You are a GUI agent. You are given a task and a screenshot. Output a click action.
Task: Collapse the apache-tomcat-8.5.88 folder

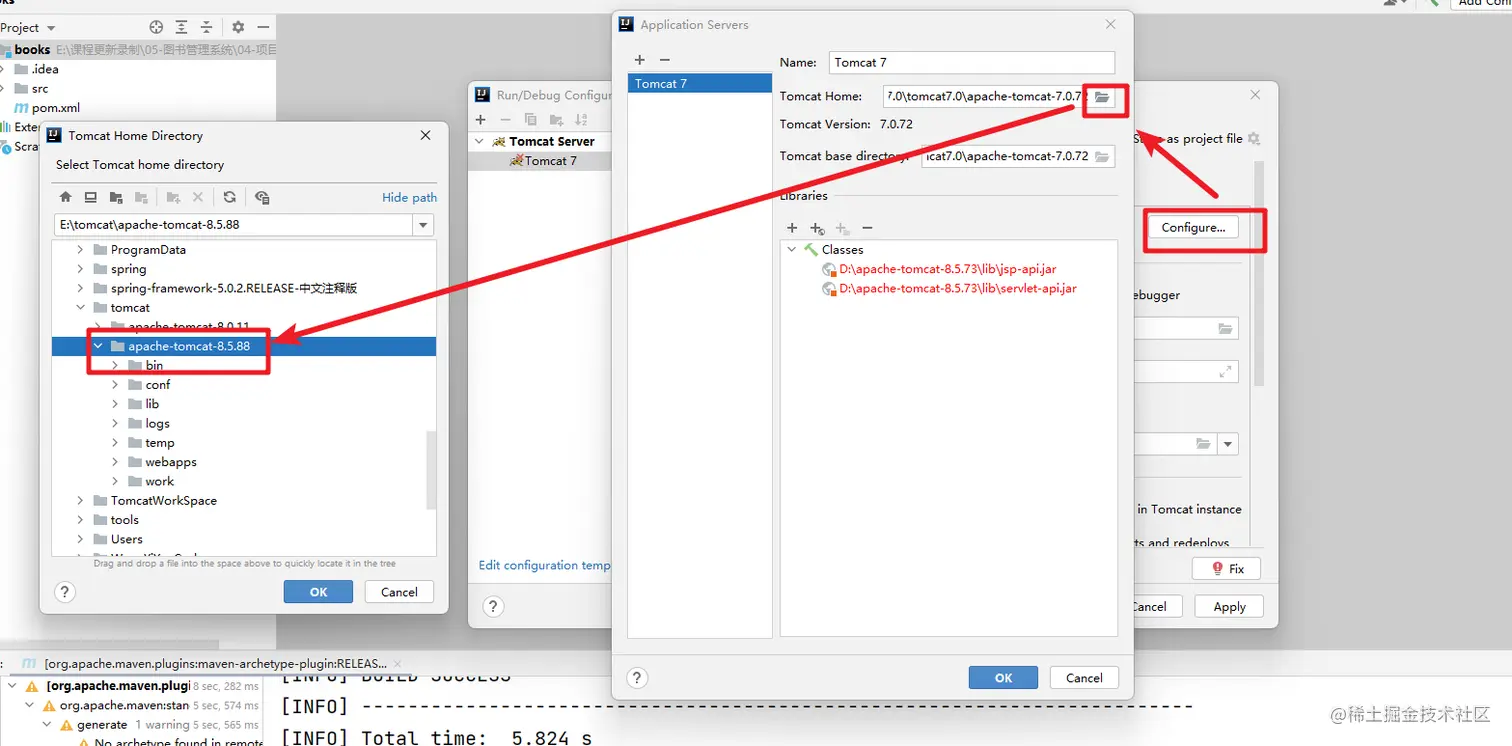(x=98, y=346)
